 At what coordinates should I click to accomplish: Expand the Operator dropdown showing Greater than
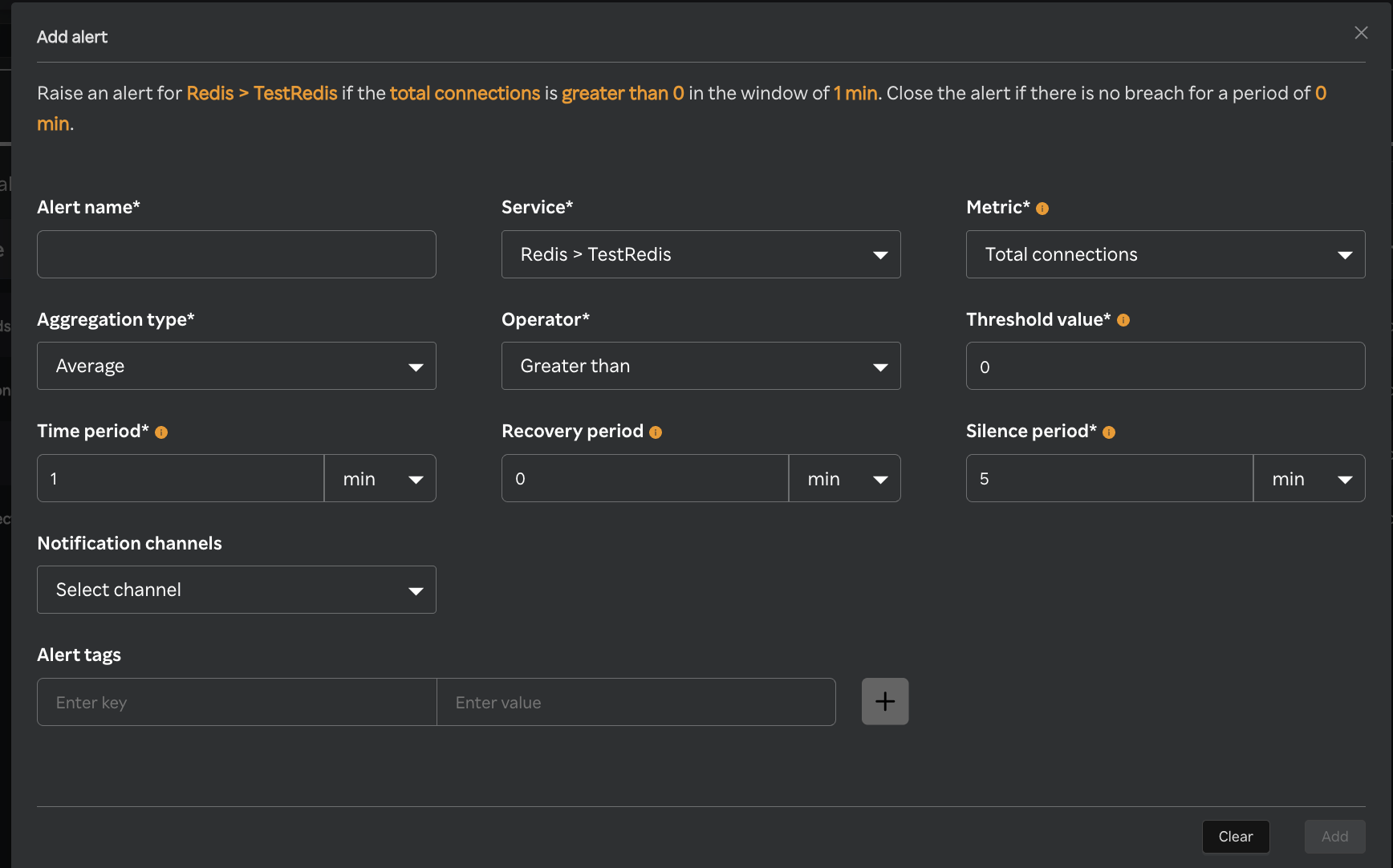click(701, 366)
